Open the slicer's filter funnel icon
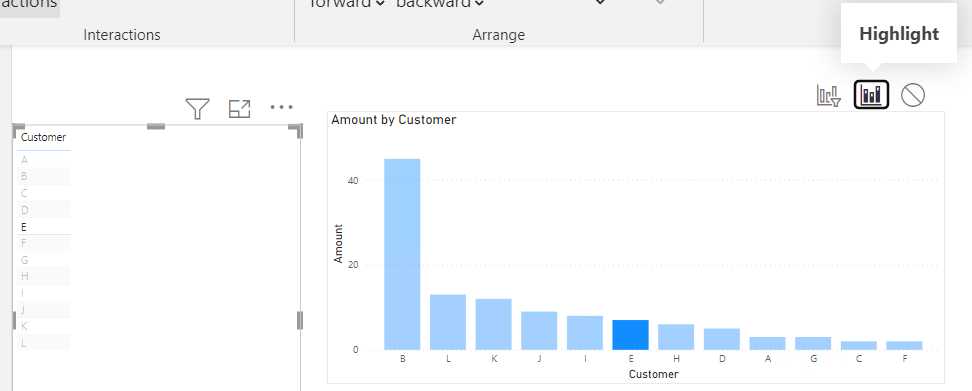 (197, 108)
